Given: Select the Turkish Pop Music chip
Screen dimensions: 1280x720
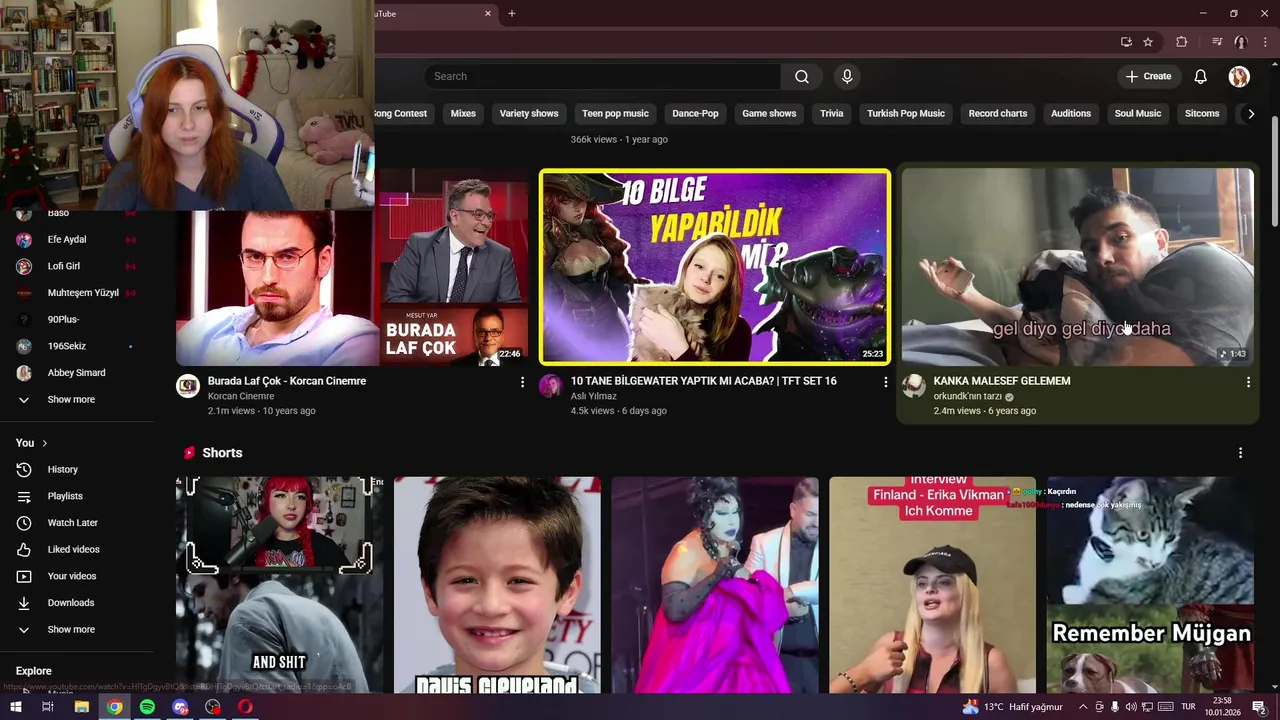Looking at the screenshot, I should click(906, 114).
